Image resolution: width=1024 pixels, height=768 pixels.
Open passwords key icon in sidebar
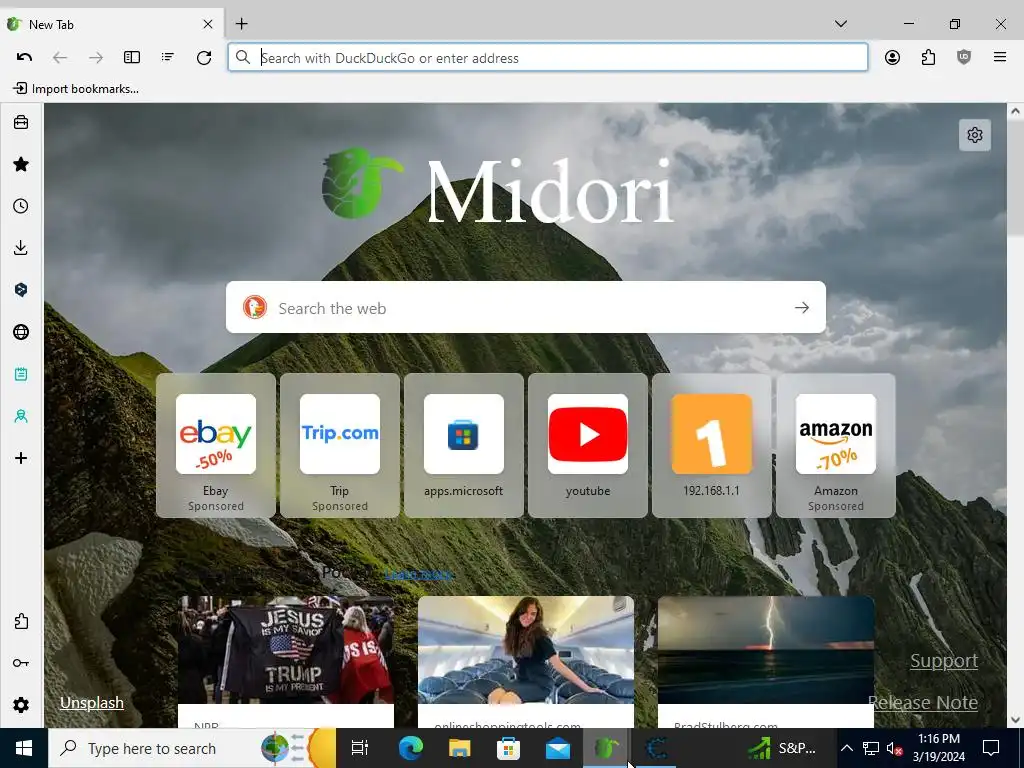[x=21, y=663]
